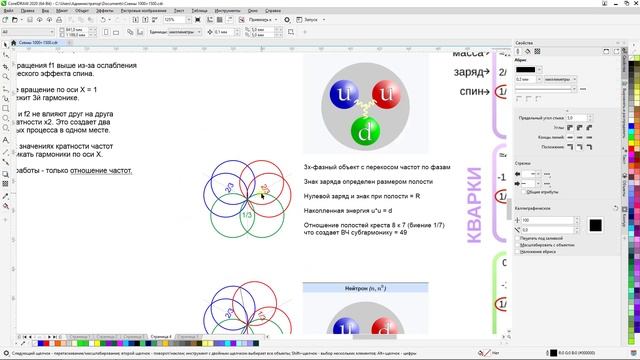This screenshot has width=640, height=360.
Task: Select the Crop tool in toolbox
Action: (5, 66)
